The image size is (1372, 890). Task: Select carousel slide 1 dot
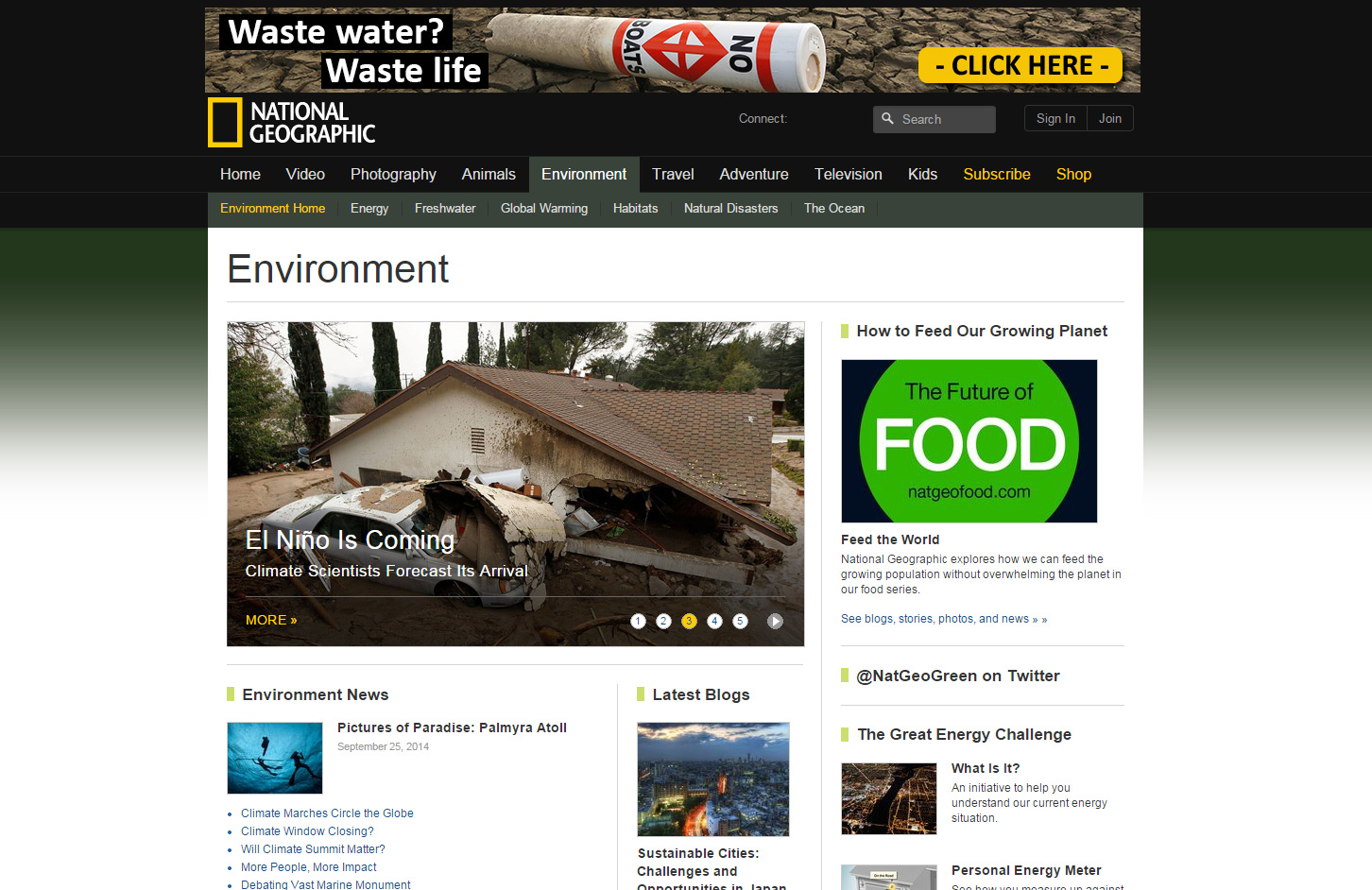coord(638,621)
